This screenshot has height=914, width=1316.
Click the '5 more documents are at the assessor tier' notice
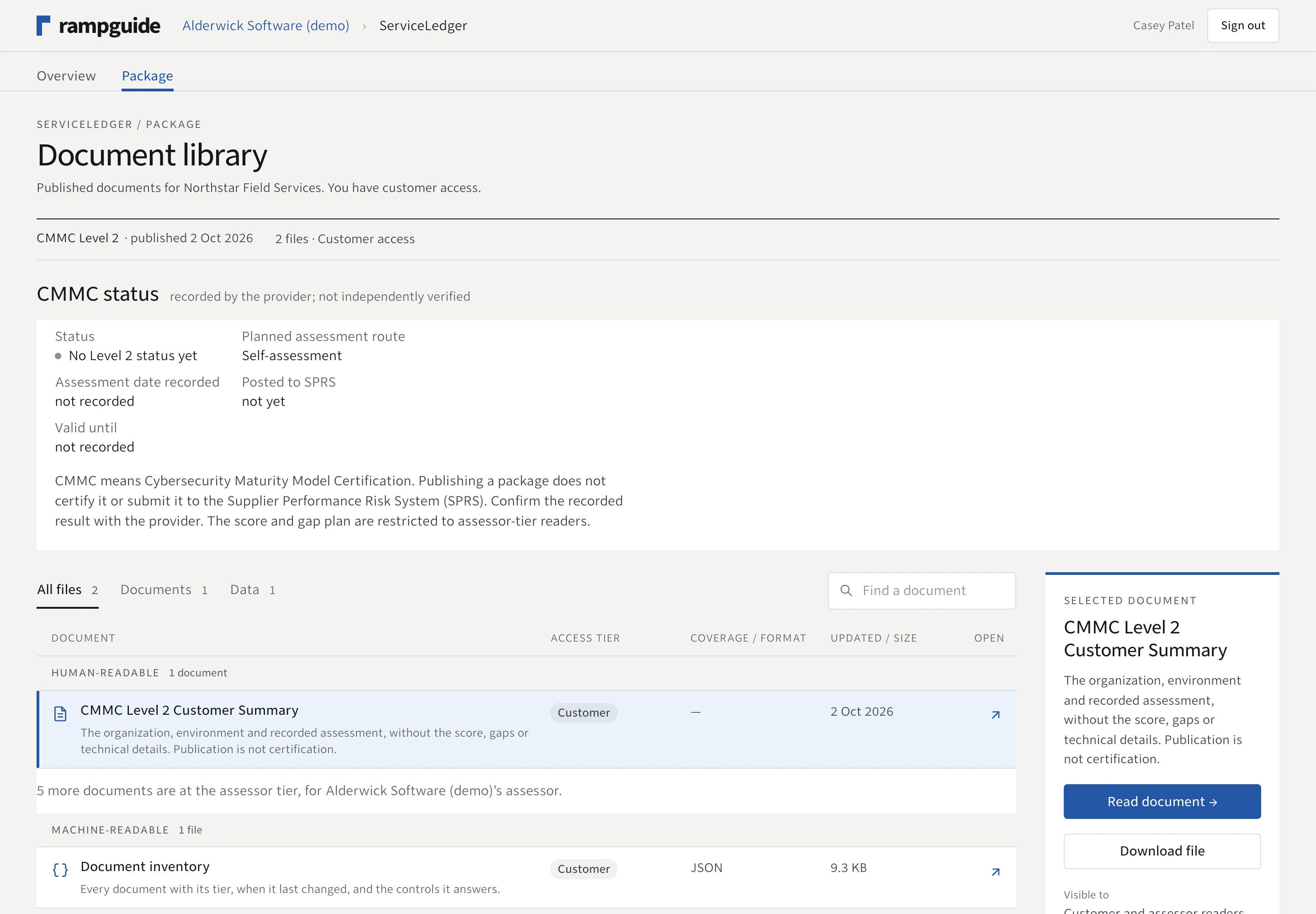point(299,790)
